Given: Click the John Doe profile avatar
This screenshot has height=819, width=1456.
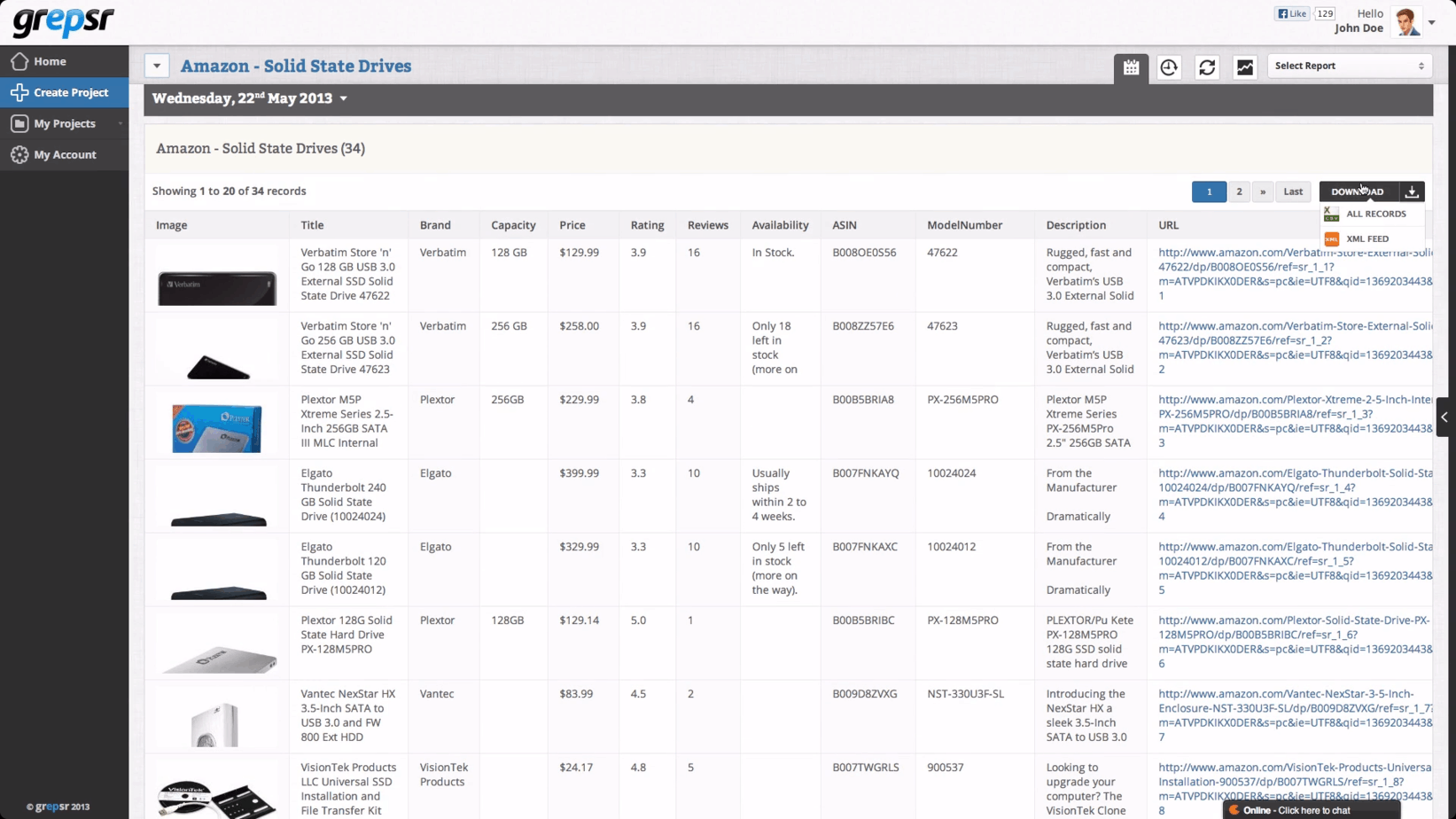Looking at the screenshot, I should (1406, 21).
